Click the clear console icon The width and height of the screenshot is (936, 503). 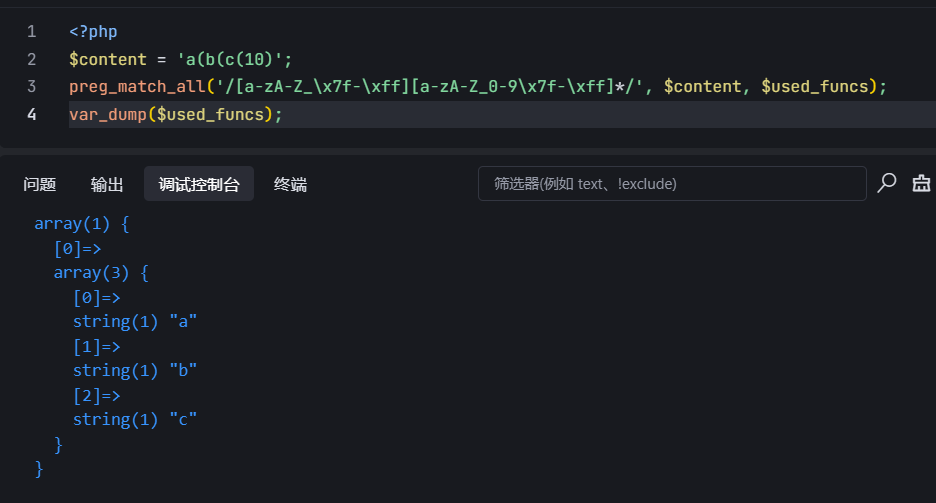(921, 183)
